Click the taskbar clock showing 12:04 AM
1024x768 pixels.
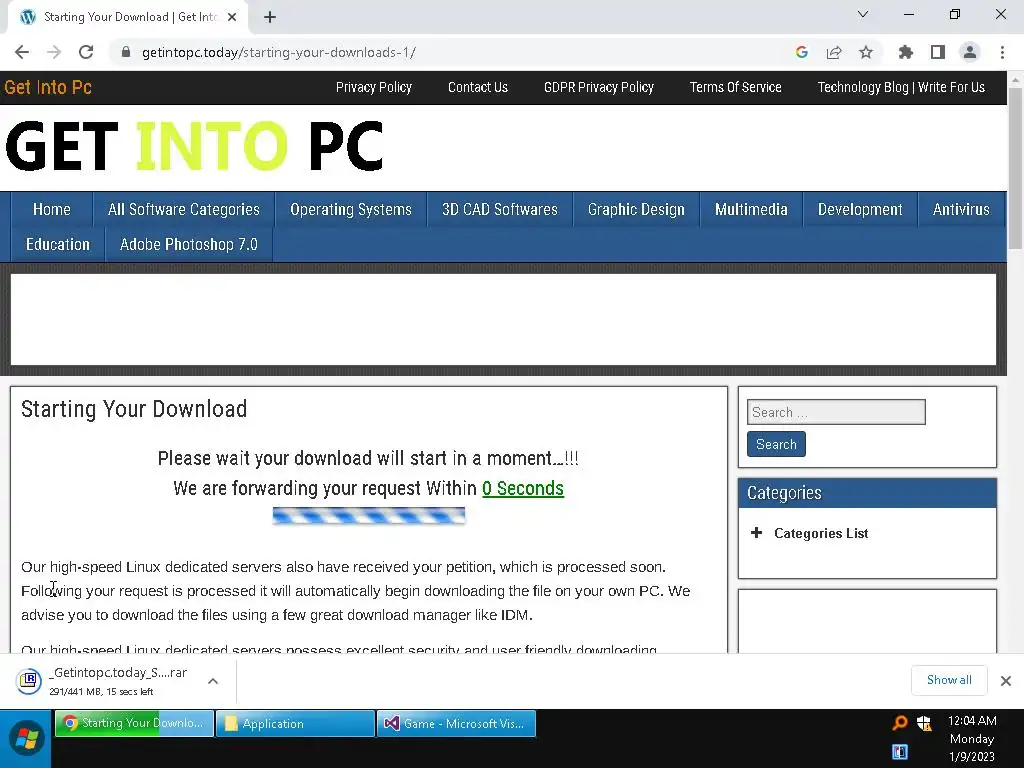pyautogui.click(x=972, y=738)
